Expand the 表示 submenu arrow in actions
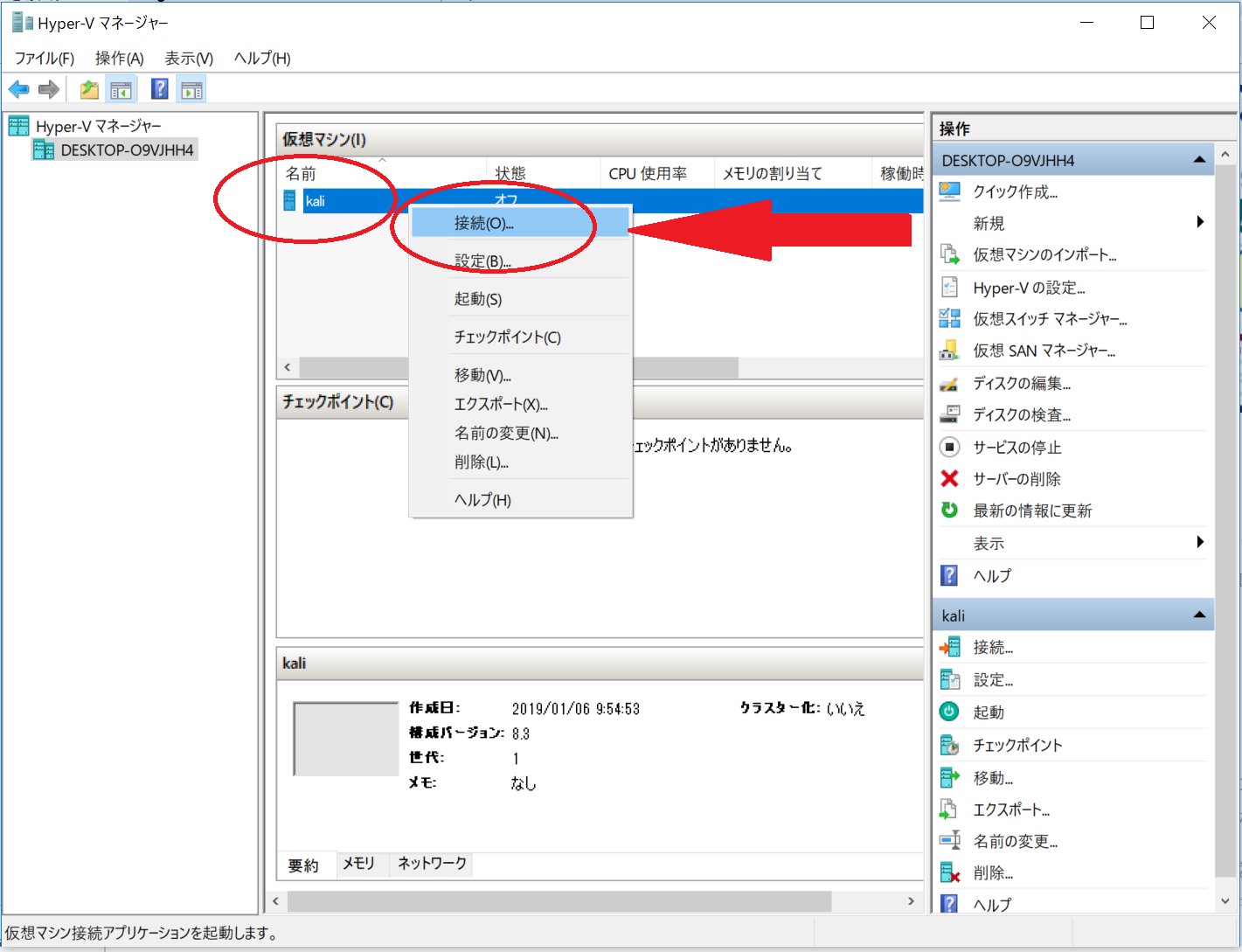This screenshot has height=952, width=1242. pos(1200,542)
